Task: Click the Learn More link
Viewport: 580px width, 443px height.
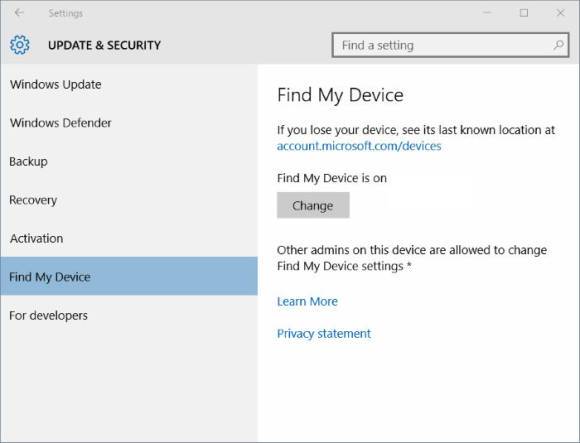Action: (x=307, y=301)
